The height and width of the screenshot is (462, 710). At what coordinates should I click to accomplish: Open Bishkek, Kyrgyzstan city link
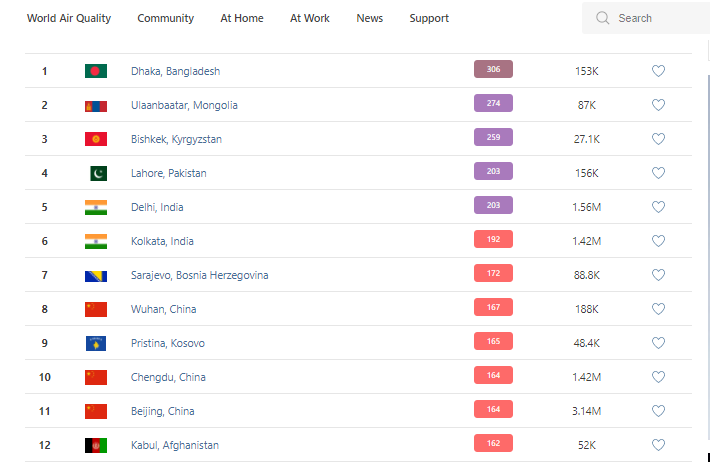176,139
